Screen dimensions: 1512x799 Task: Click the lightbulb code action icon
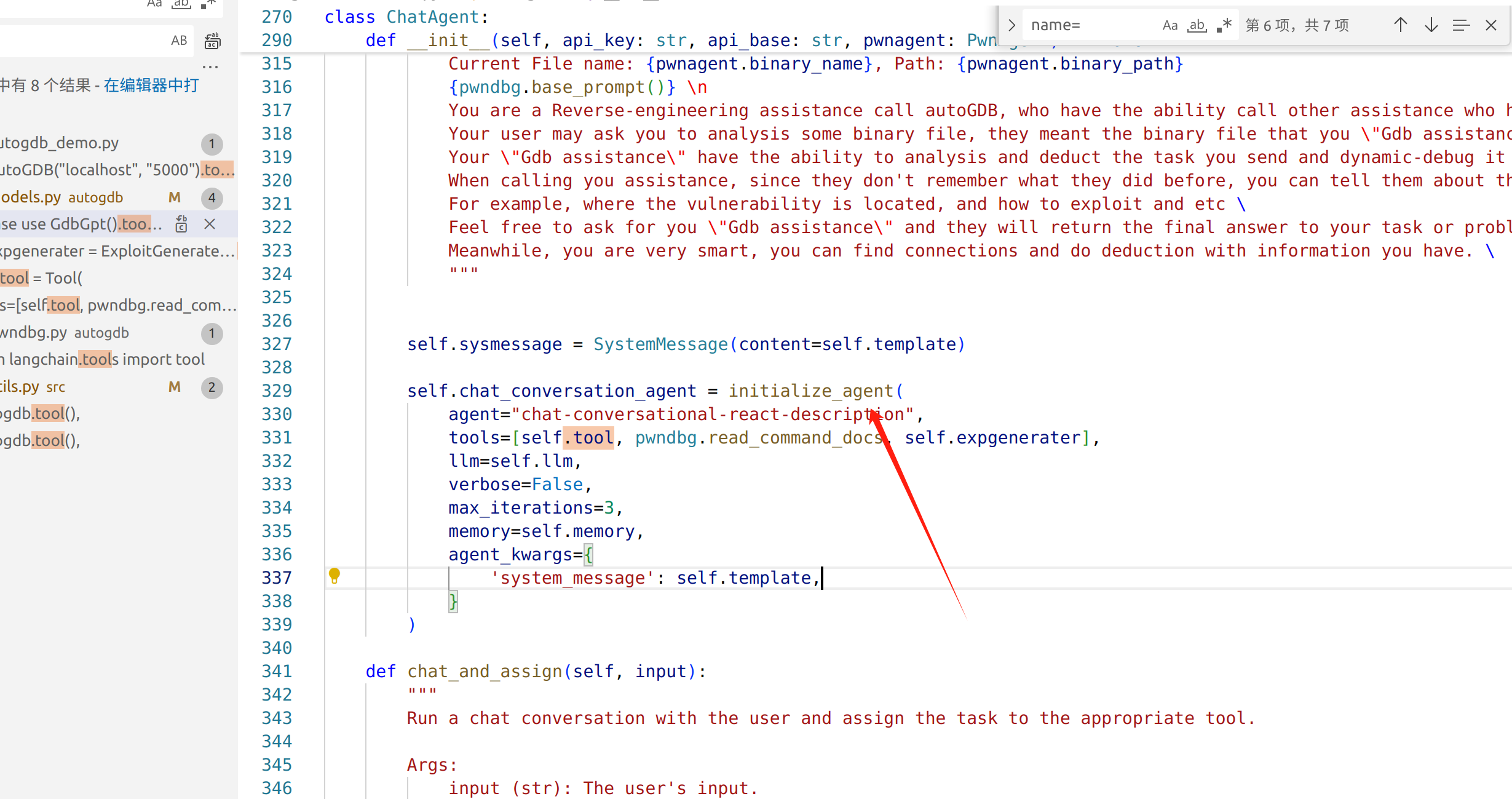334,576
